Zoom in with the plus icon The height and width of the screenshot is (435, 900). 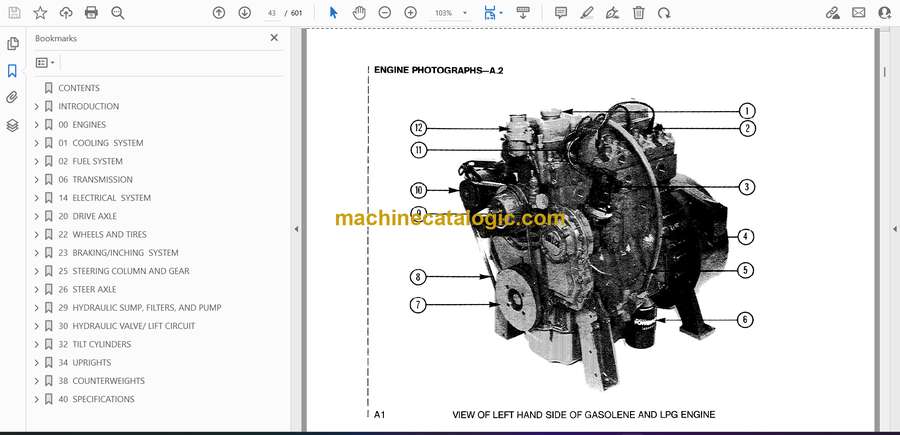coord(410,13)
